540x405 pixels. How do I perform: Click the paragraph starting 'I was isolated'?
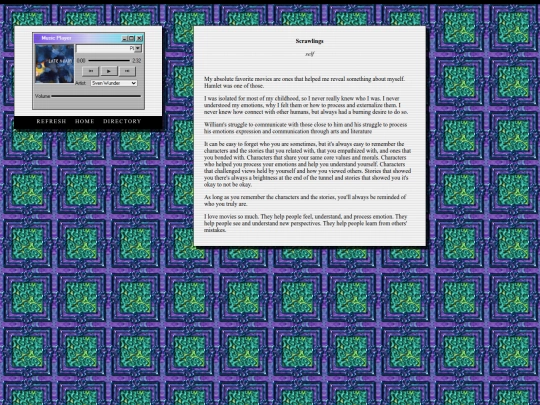click(x=306, y=105)
